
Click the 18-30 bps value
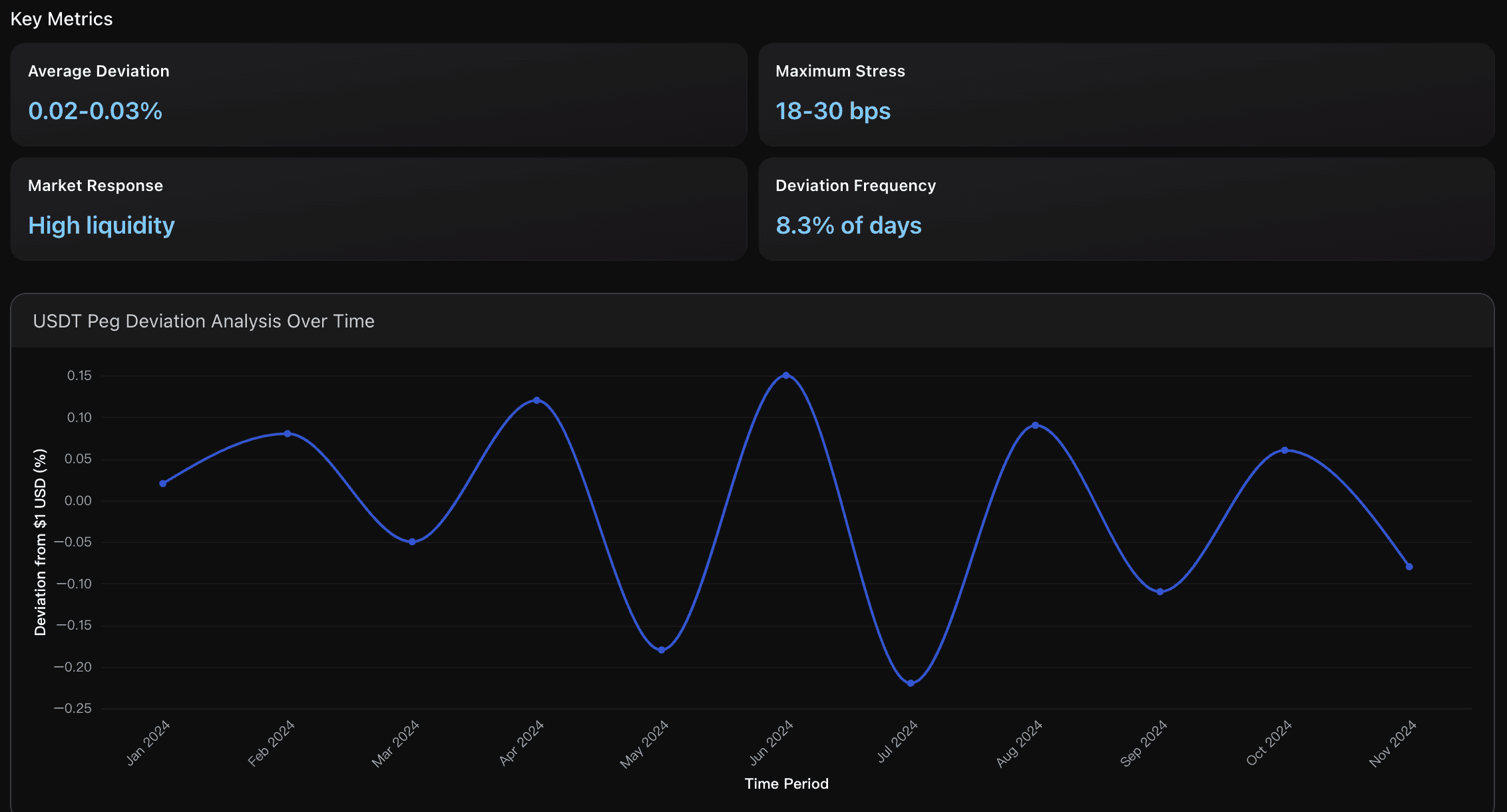833,110
